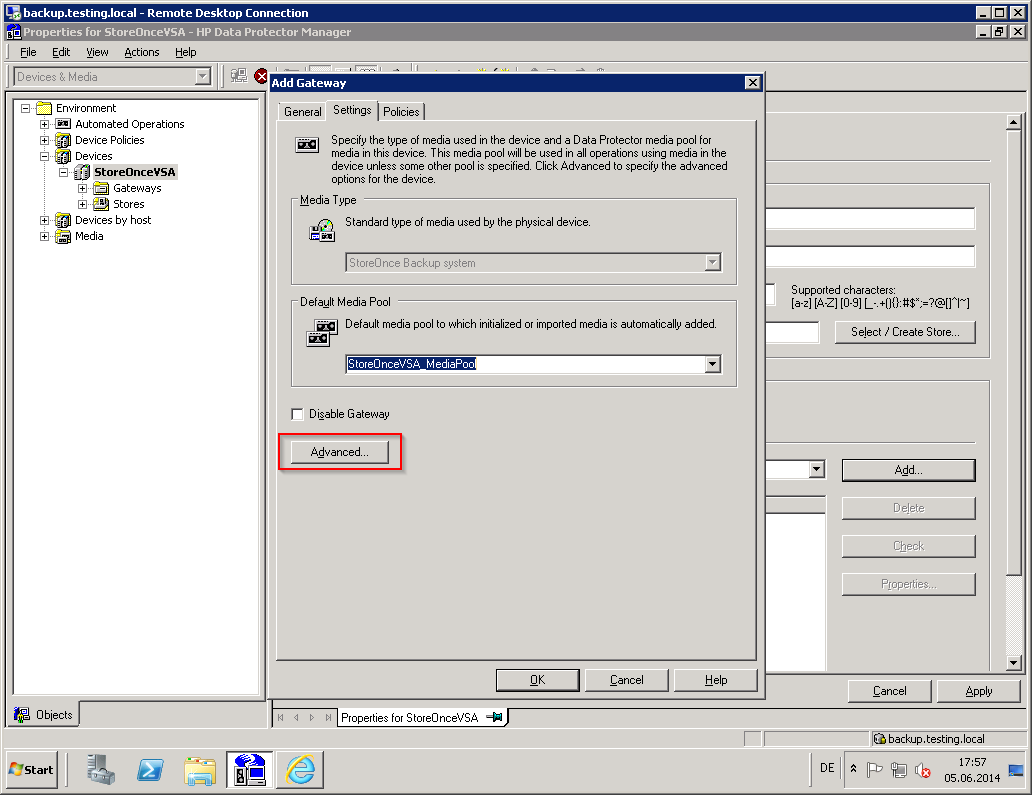Click the Default Media Pool text field
1032x795 pixels.
tap(525, 364)
